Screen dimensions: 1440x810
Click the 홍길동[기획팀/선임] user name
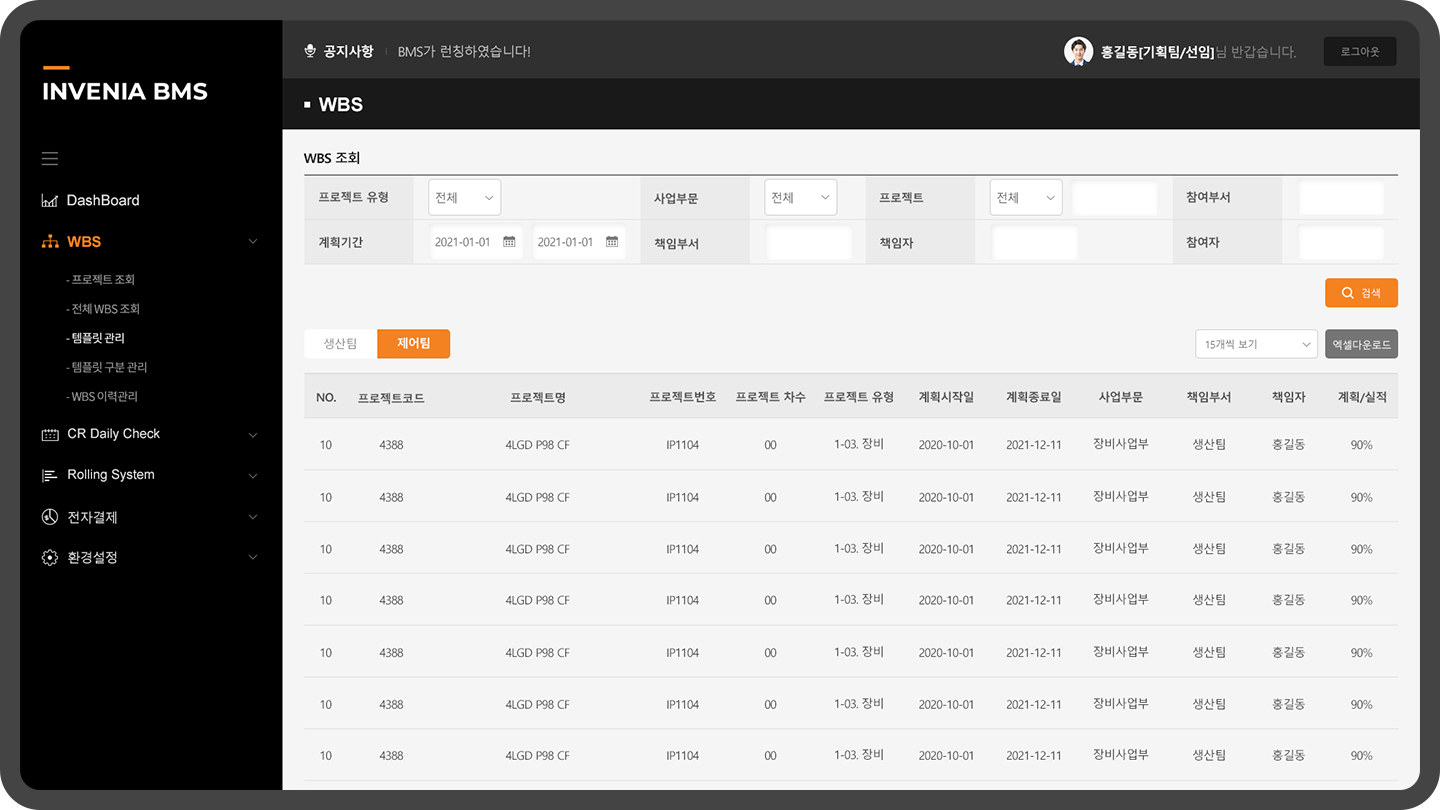1157,52
